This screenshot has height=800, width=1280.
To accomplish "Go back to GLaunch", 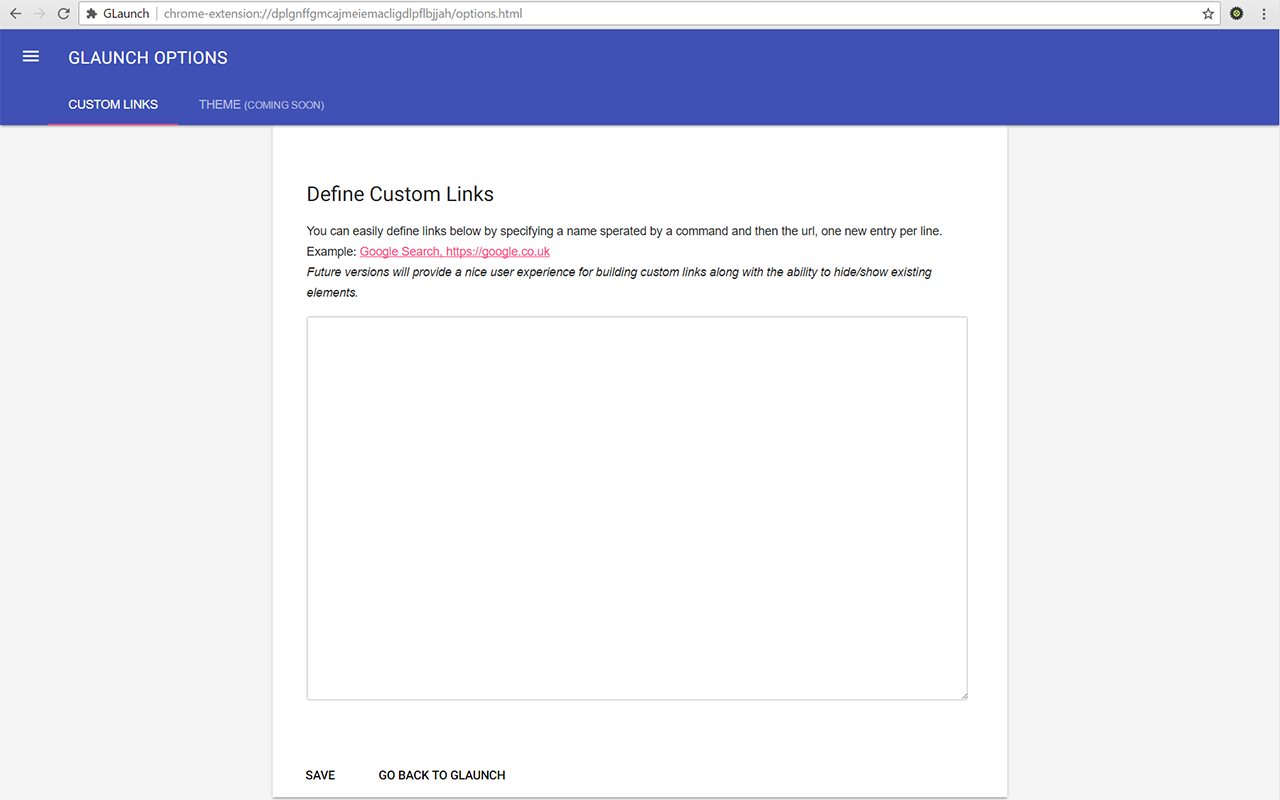I will tap(442, 775).
